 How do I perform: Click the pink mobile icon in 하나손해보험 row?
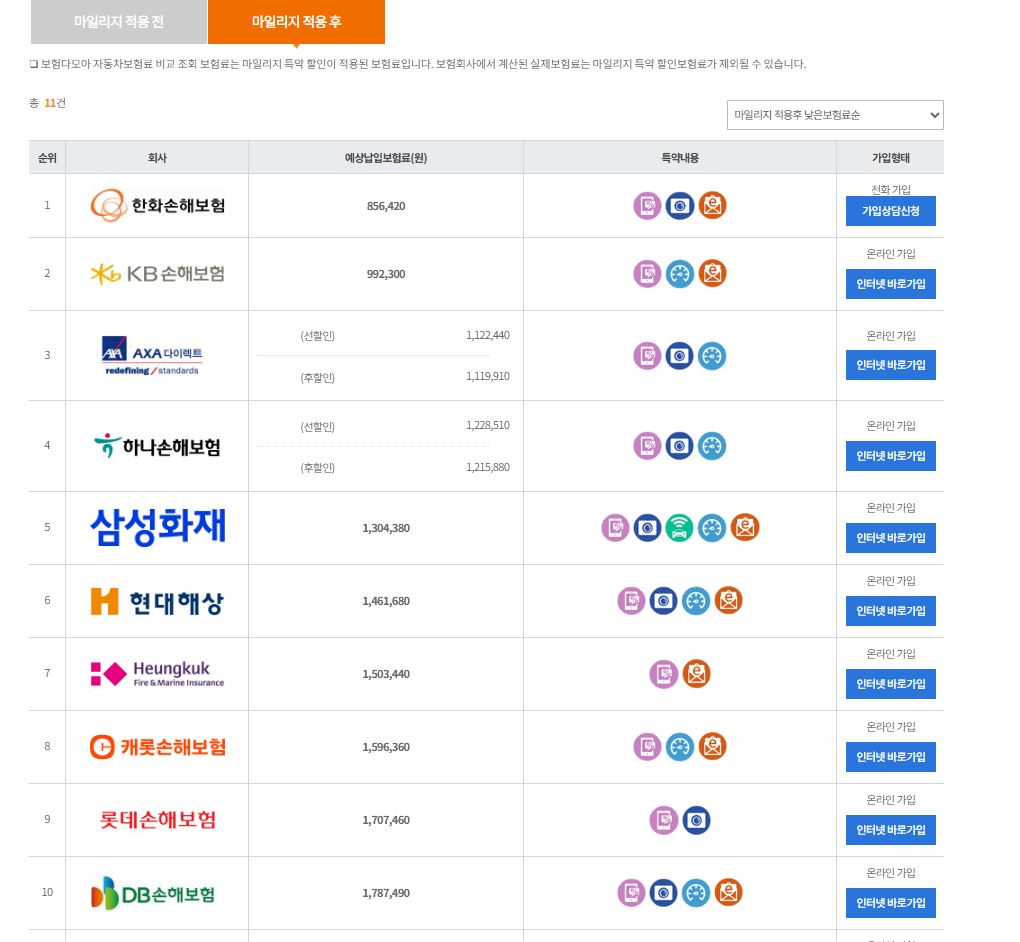click(x=647, y=446)
